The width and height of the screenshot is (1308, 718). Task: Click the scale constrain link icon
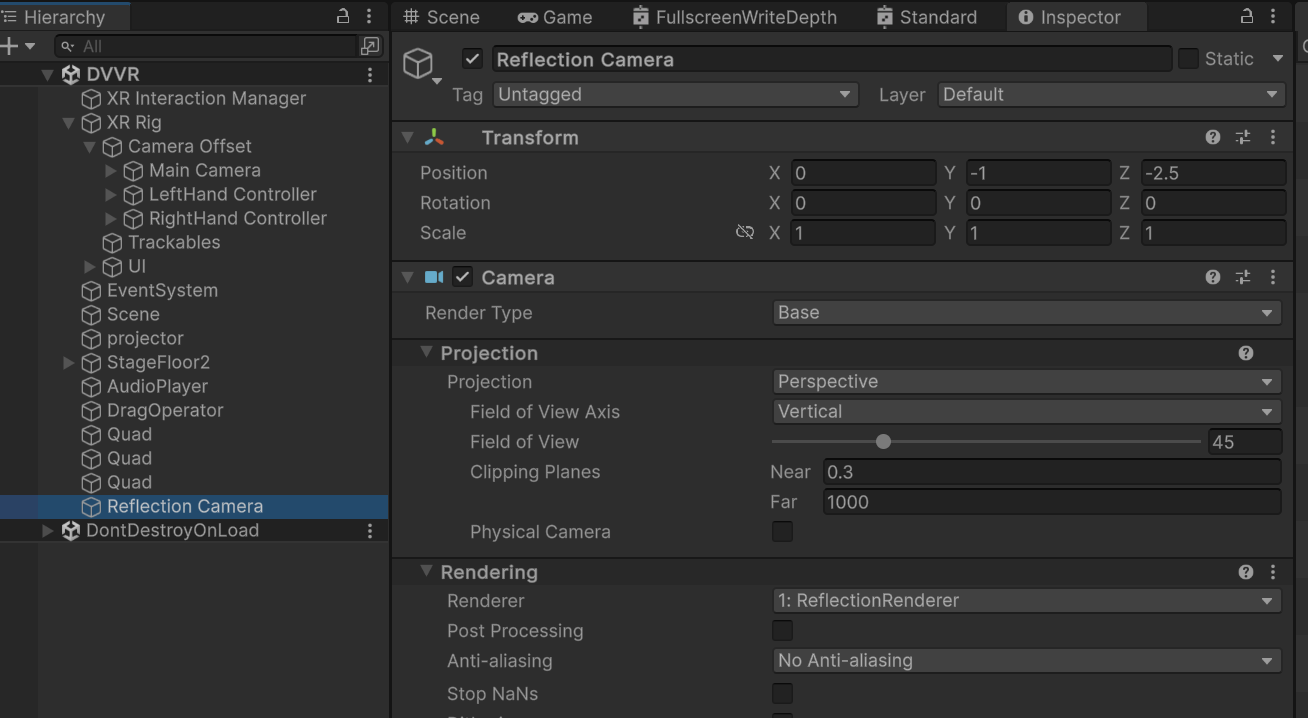745,232
